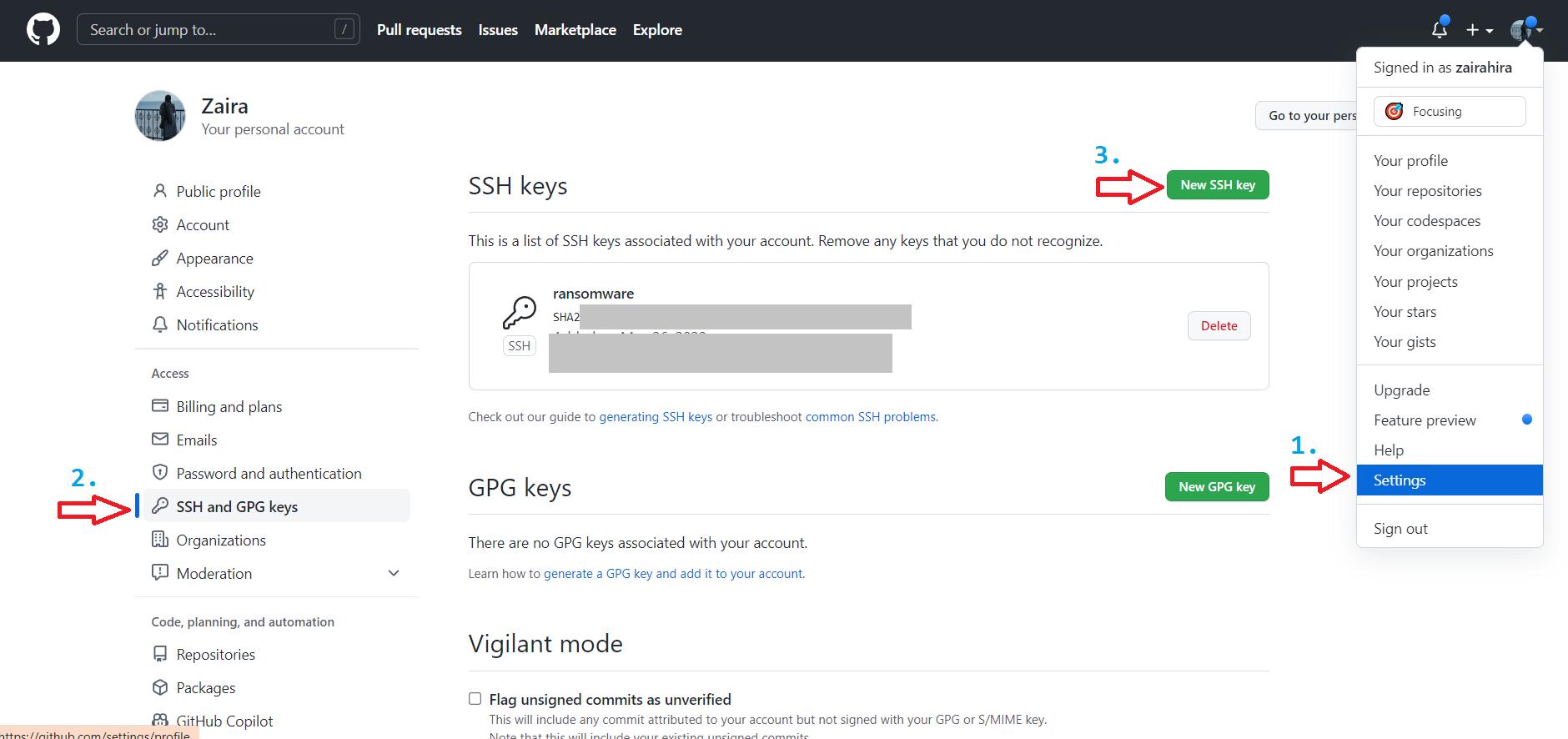Viewport: 1568px width, 739px height.
Task: Click the Accessibility figure icon
Action: pos(160,291)
